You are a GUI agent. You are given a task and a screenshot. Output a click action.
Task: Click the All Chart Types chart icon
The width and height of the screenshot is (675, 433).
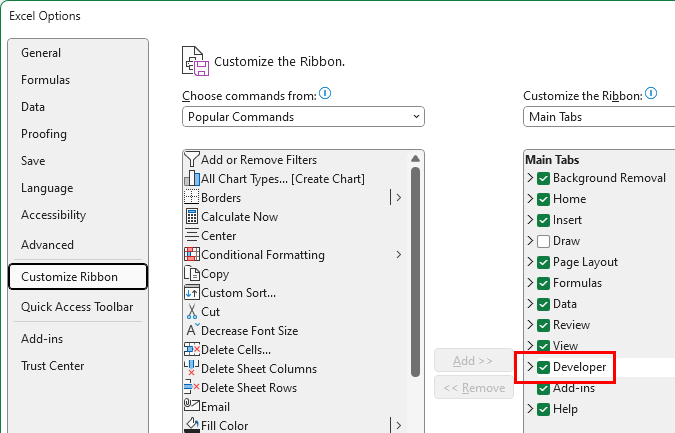(x=192, y=179)
